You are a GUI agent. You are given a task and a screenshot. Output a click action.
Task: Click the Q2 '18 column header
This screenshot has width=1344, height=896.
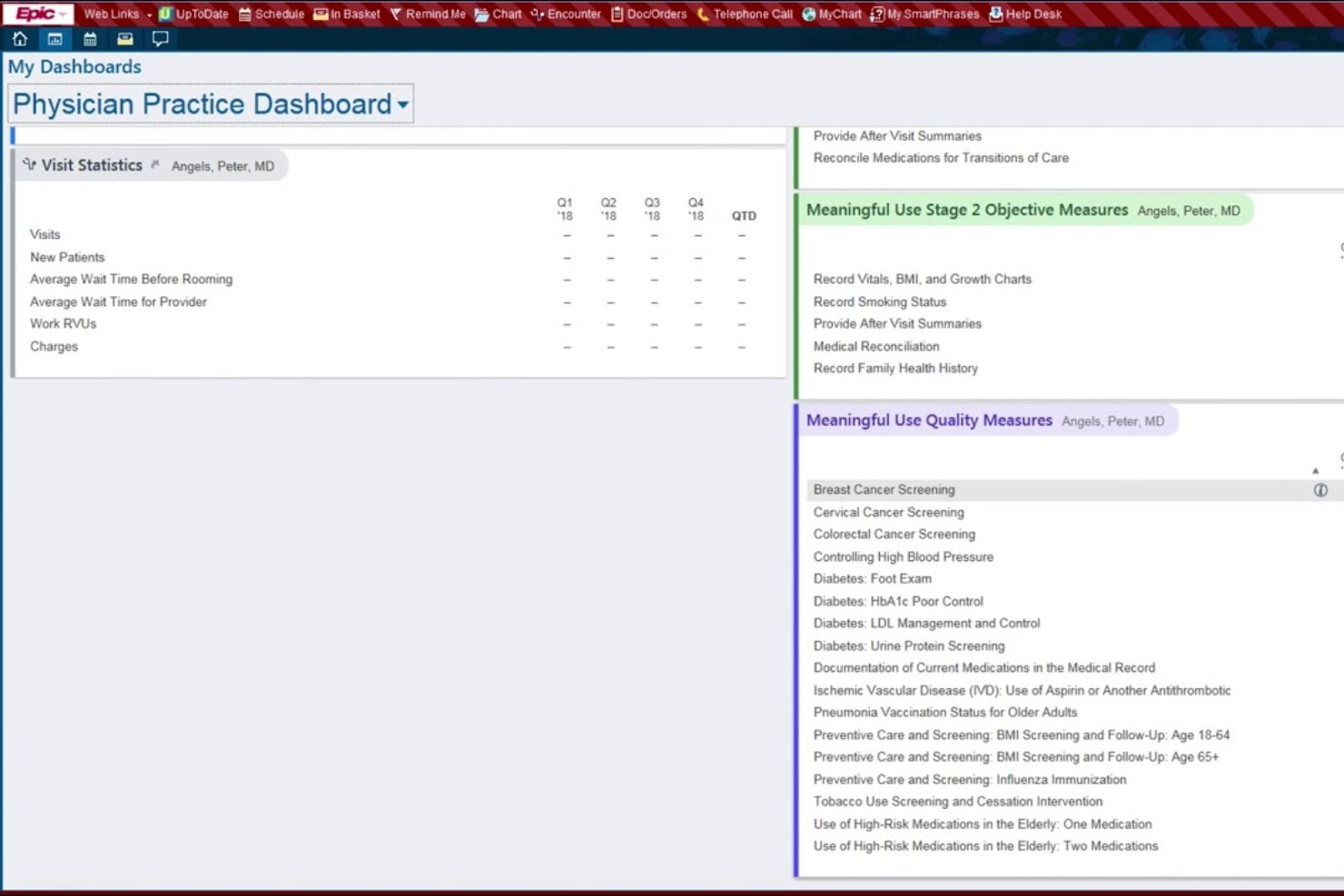[608, 209]
